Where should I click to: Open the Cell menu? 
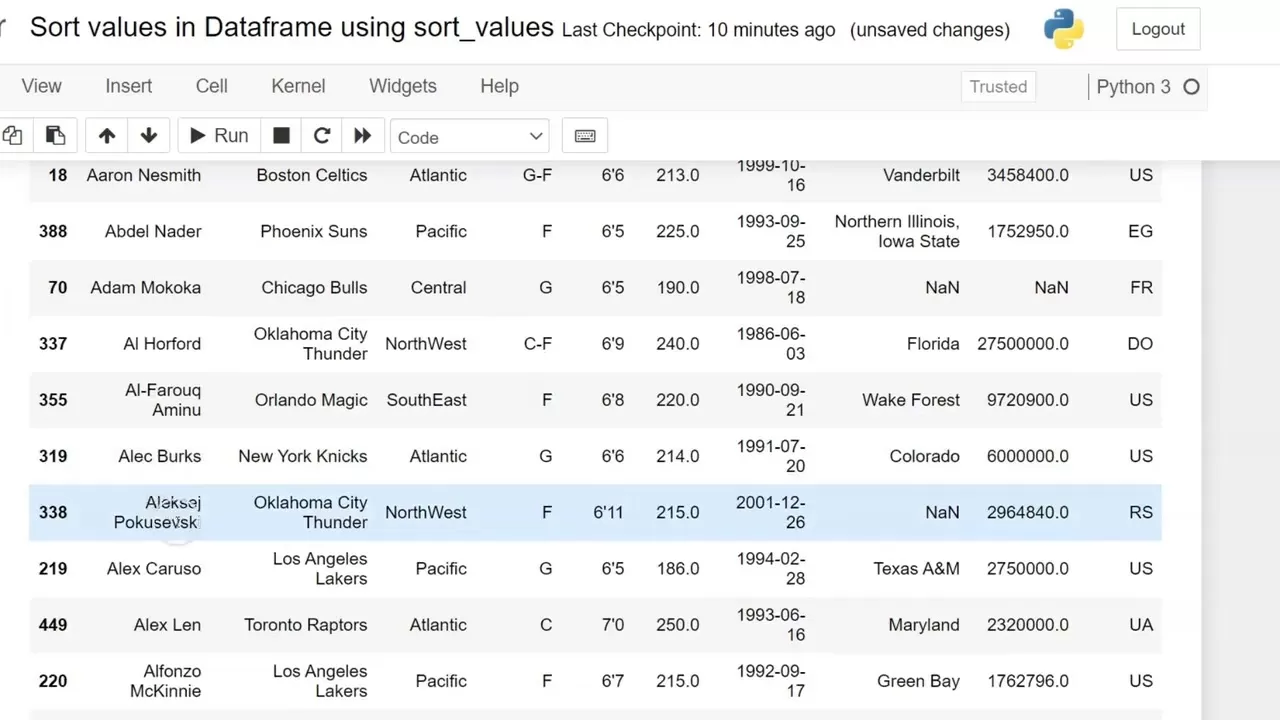click(x=212, y=86)
